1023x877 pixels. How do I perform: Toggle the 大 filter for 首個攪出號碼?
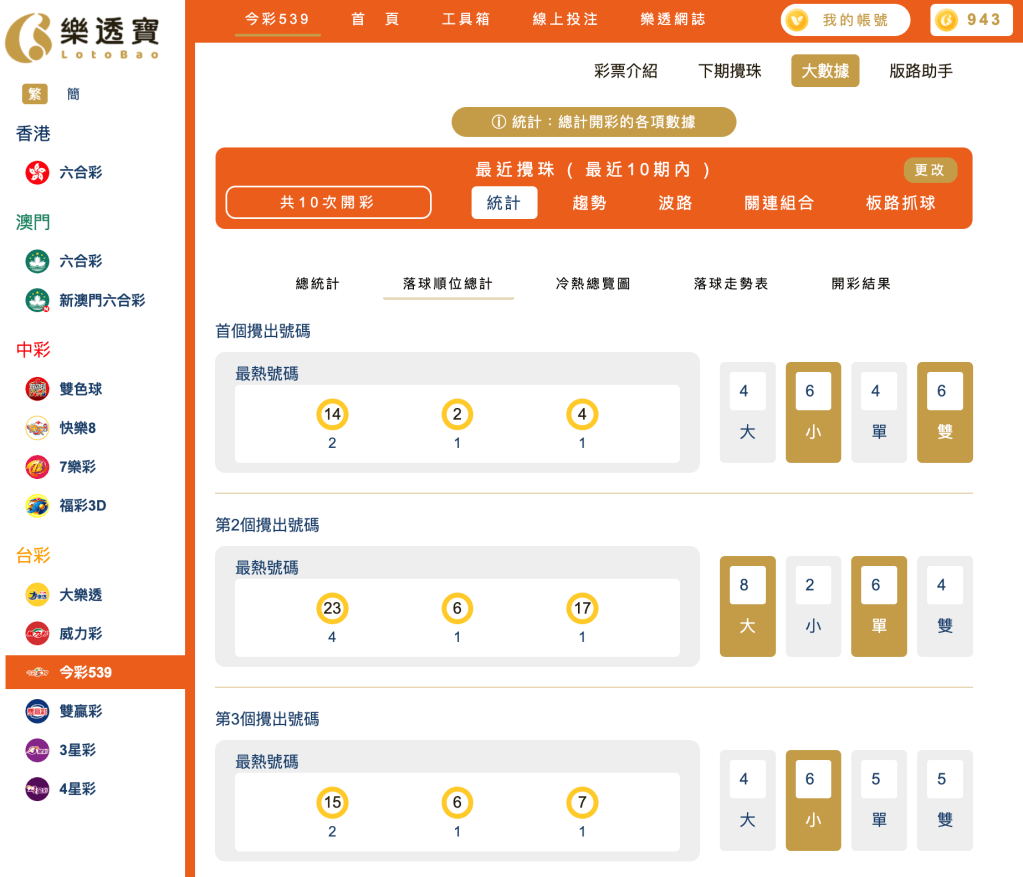pyautogui.click(x=747, y=411)
